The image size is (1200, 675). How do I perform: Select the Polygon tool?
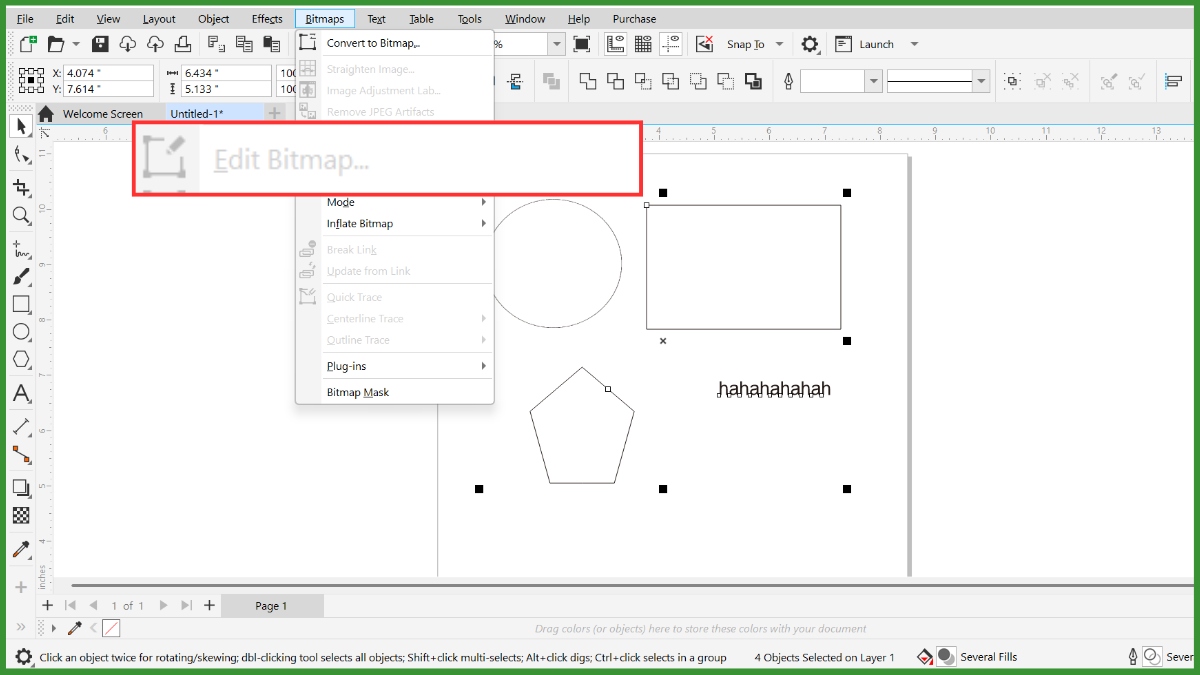coord(21,359)
